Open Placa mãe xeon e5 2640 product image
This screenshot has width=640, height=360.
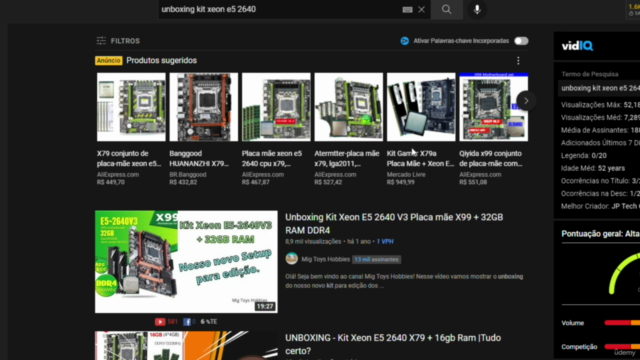[276, 107]
